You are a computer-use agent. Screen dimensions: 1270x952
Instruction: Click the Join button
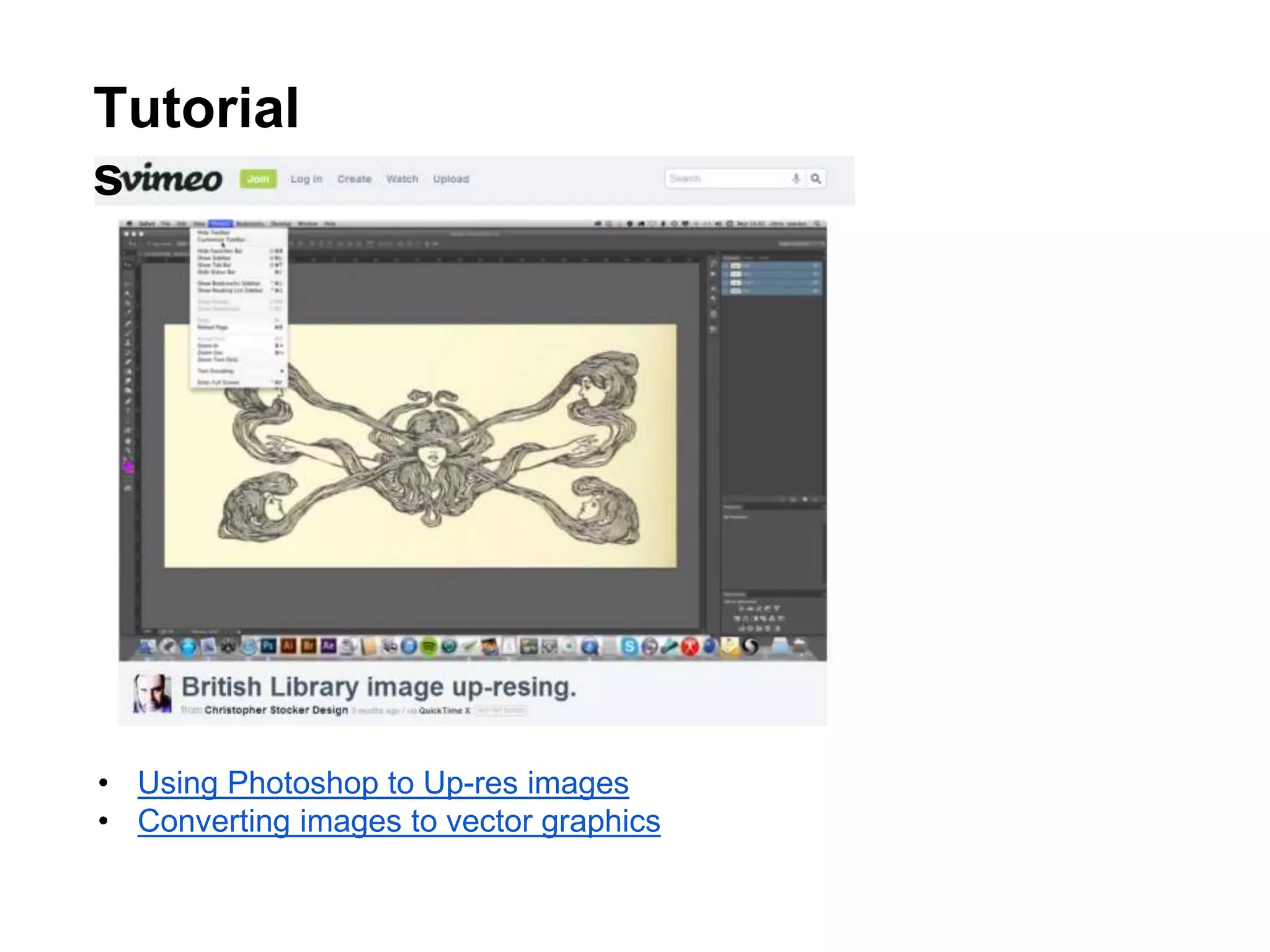pos(259,178)
